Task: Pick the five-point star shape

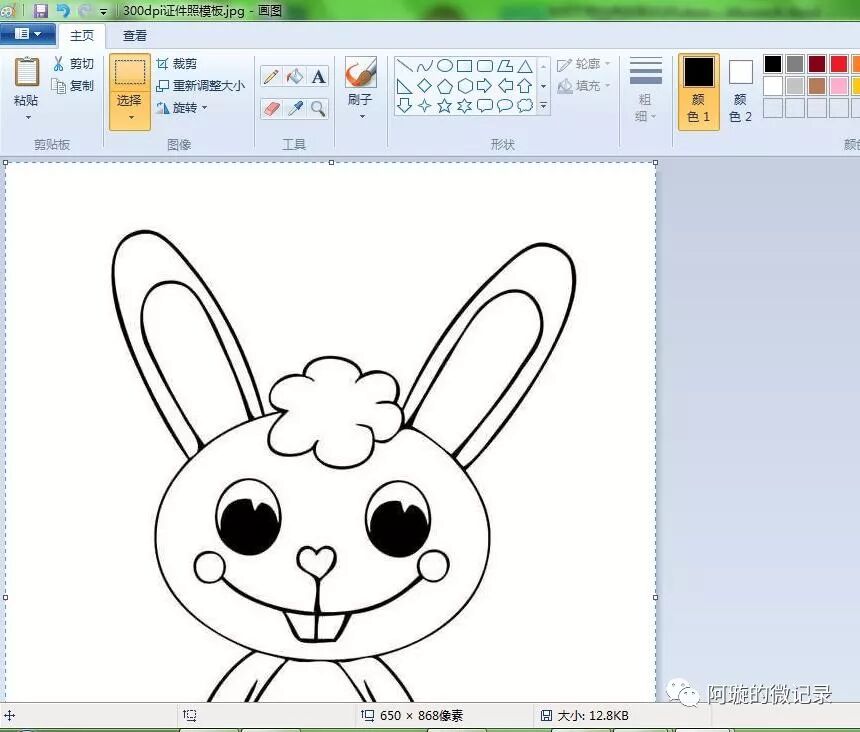Action: (444, 105)
